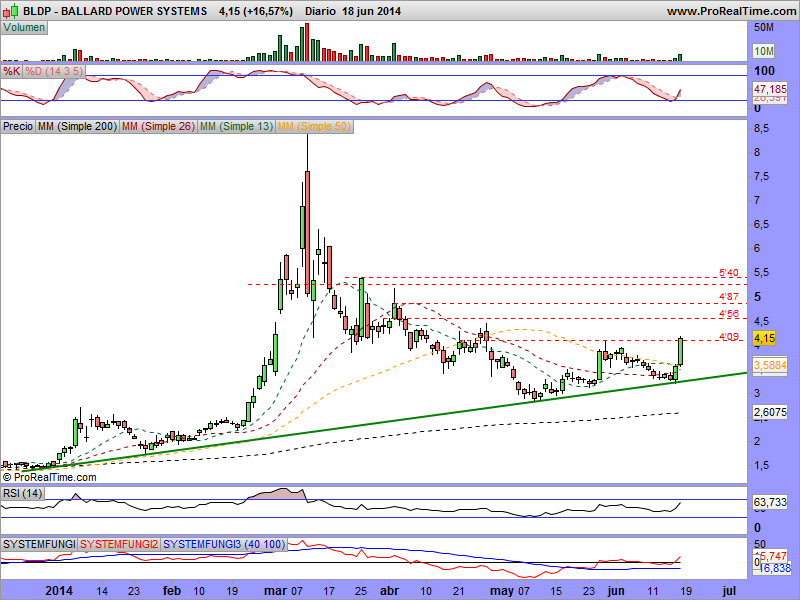
Task: Click the 4,15 (+16,57%) price quote in header
Action: click(x=256, y=11)
